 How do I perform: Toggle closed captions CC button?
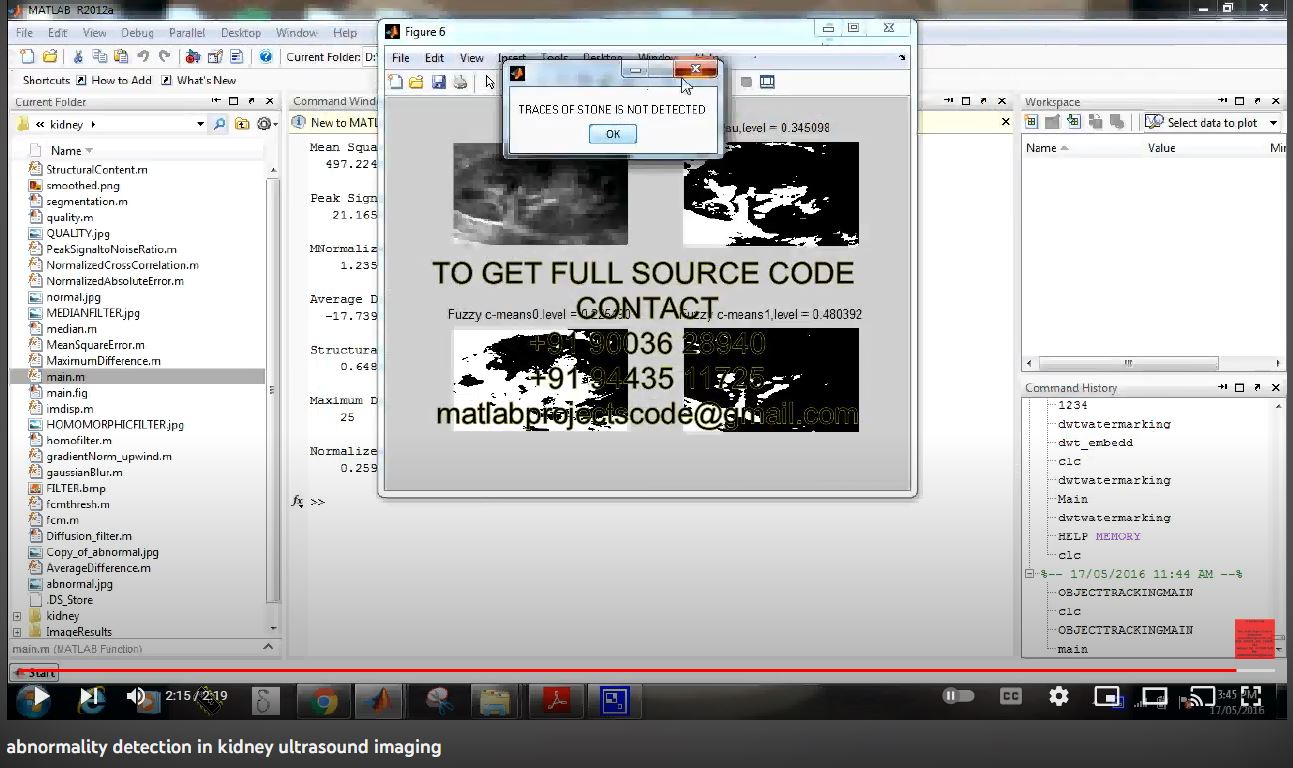pyautogui.click(x=1010, y=696)
